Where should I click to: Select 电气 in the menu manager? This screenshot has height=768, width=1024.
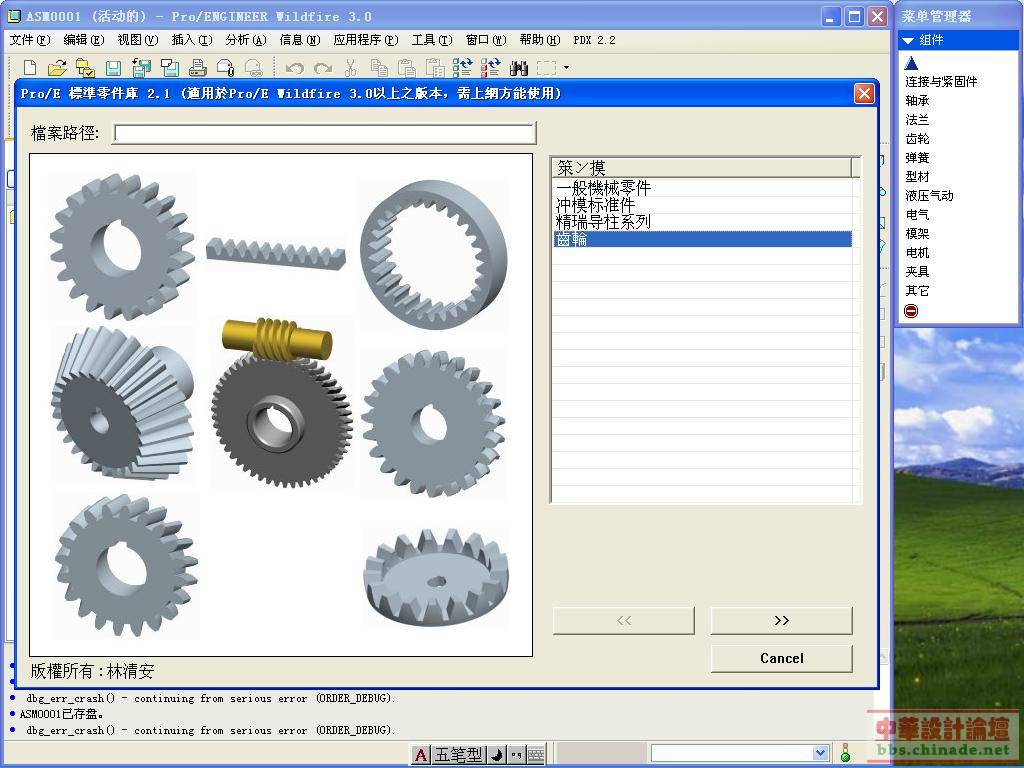(917, 214)
